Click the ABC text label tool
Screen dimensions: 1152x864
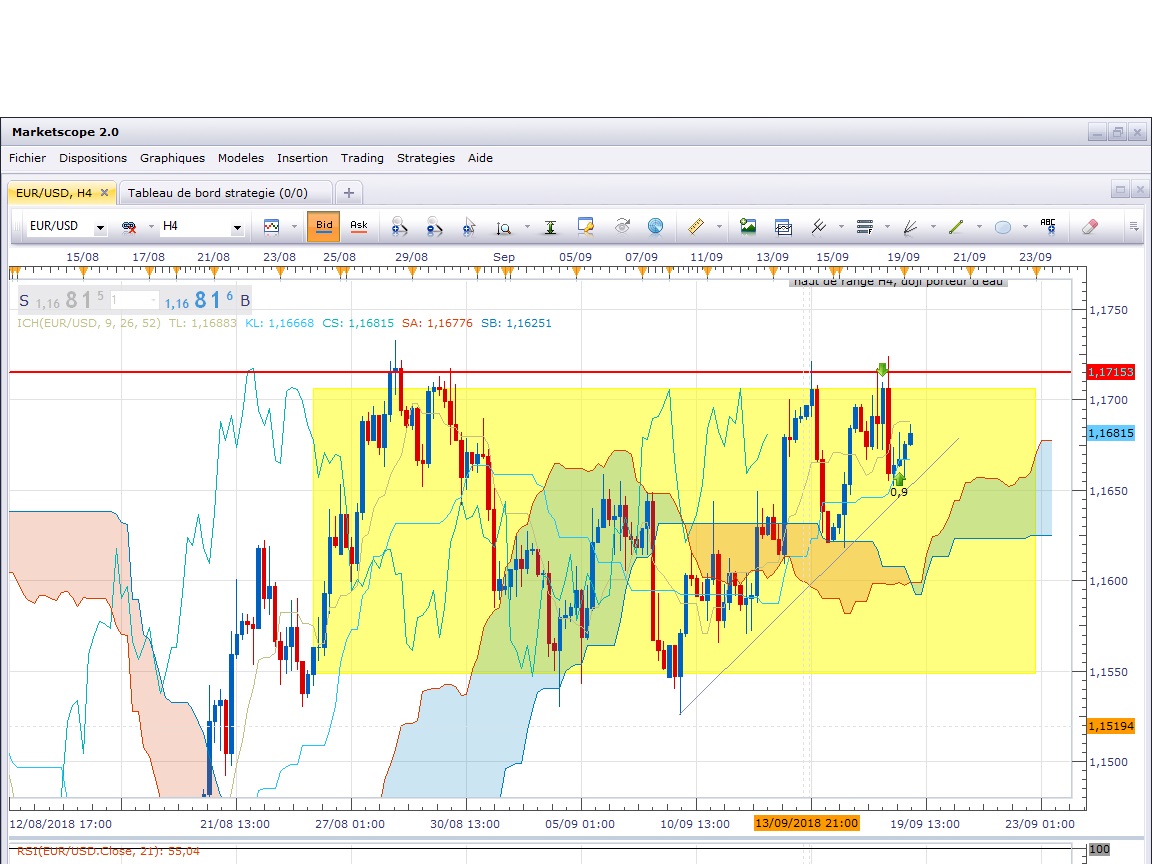tap(1048, 227)
